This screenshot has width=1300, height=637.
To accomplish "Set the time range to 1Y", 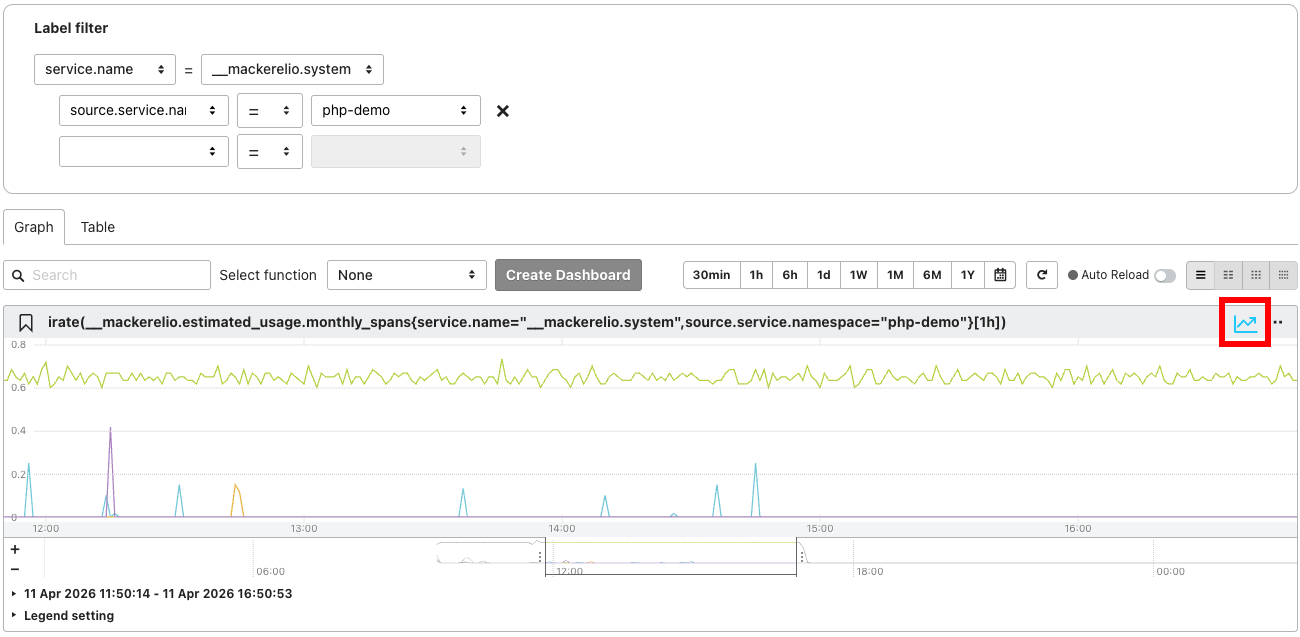I will coord(968,275).
